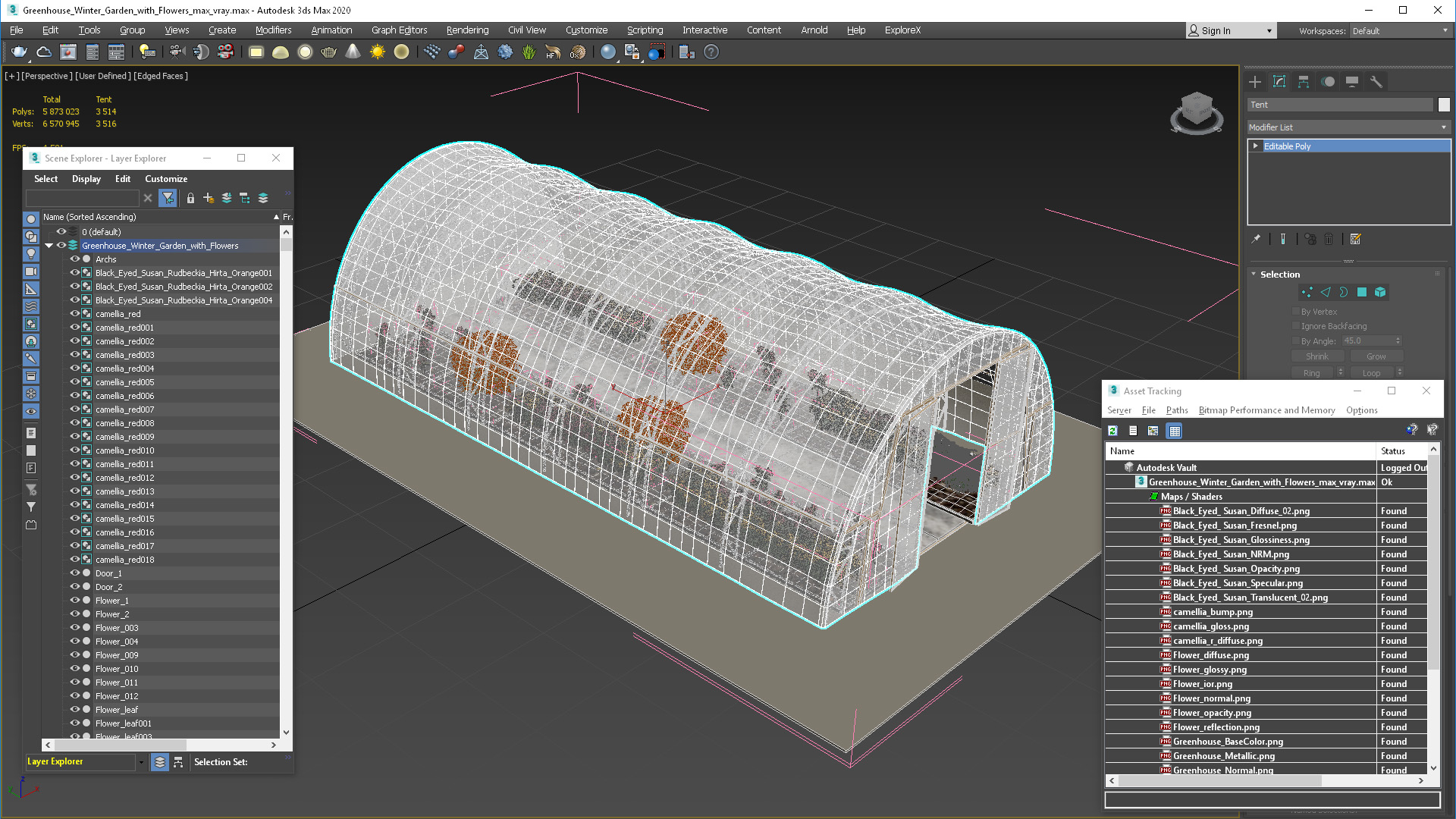Select Edge sub-object level icon
1456x819 pixels.
pyautogui.click(x=1326, y=292)
